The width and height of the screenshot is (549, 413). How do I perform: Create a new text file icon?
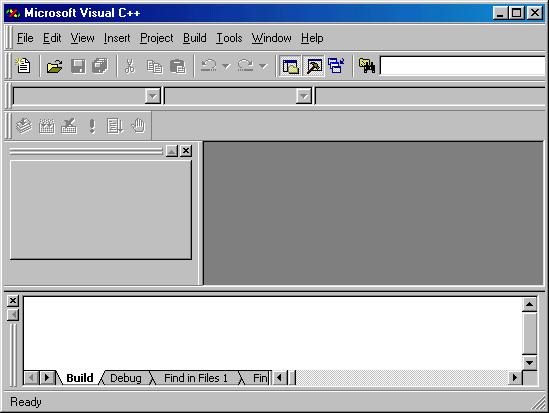click(x=23, y=66)
